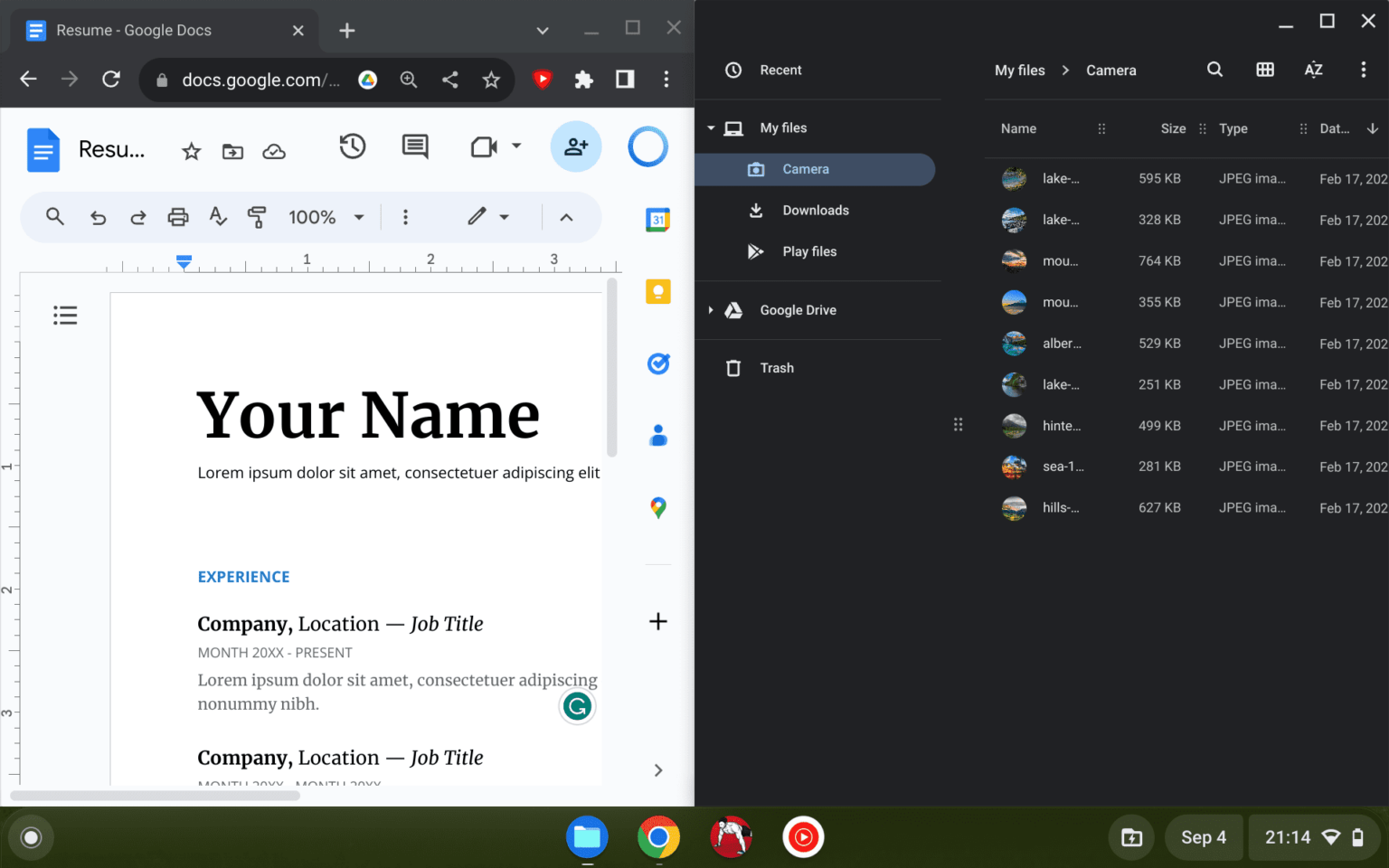The image size is (1389, 868).
Task: Toggle A-Z sort order in Files
Action: [1313, 70]
